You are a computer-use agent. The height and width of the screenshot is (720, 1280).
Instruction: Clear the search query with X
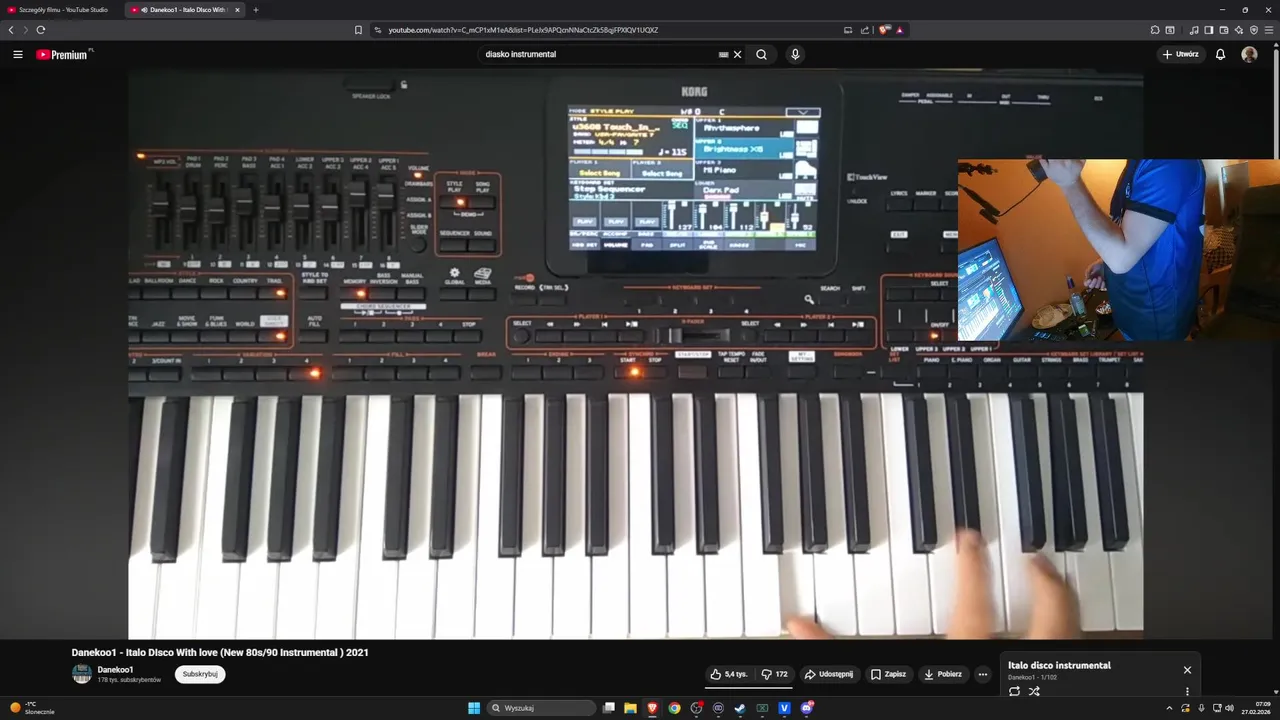738,54
